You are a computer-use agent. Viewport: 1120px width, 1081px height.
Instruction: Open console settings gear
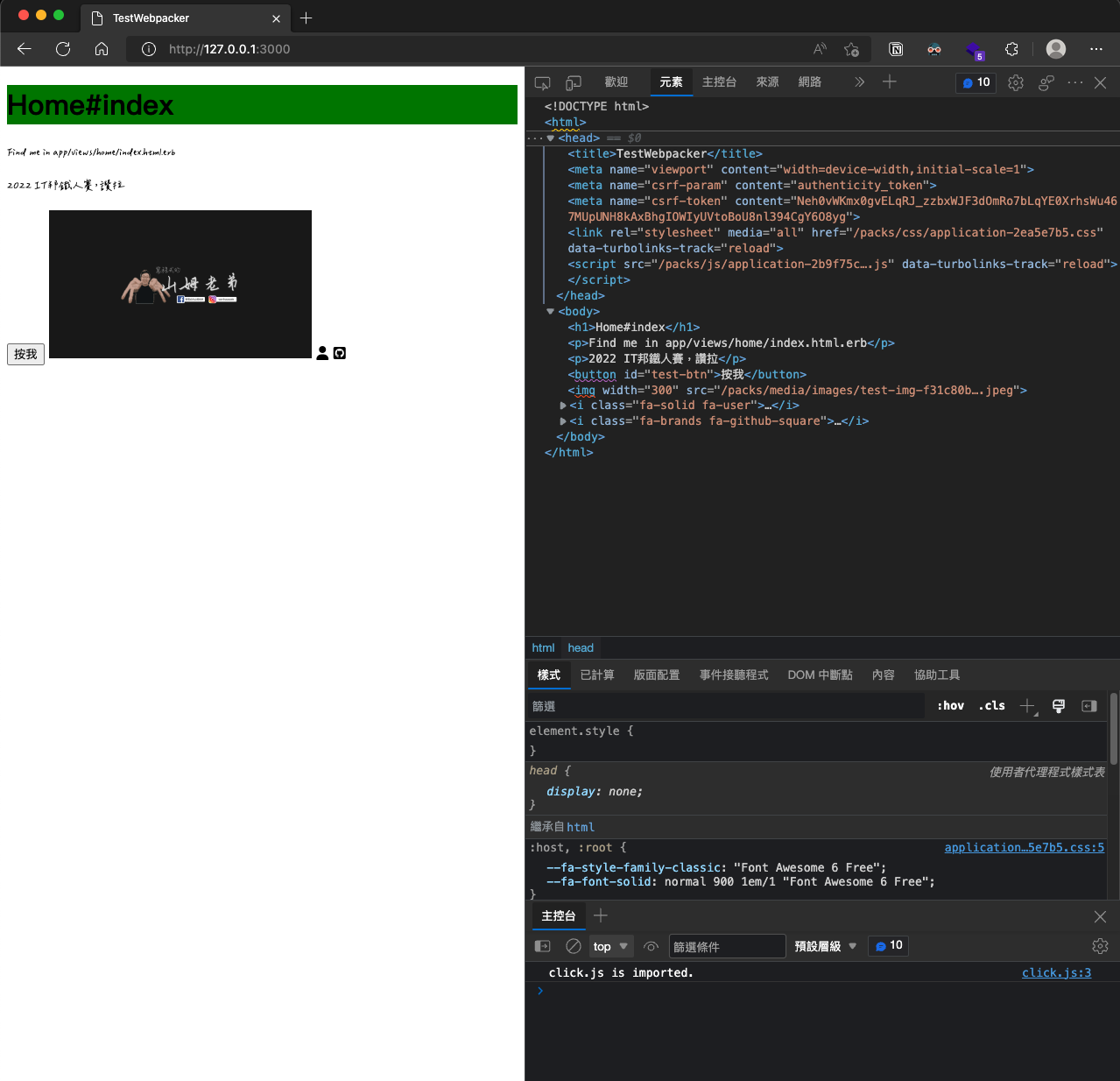[1101, 946]
